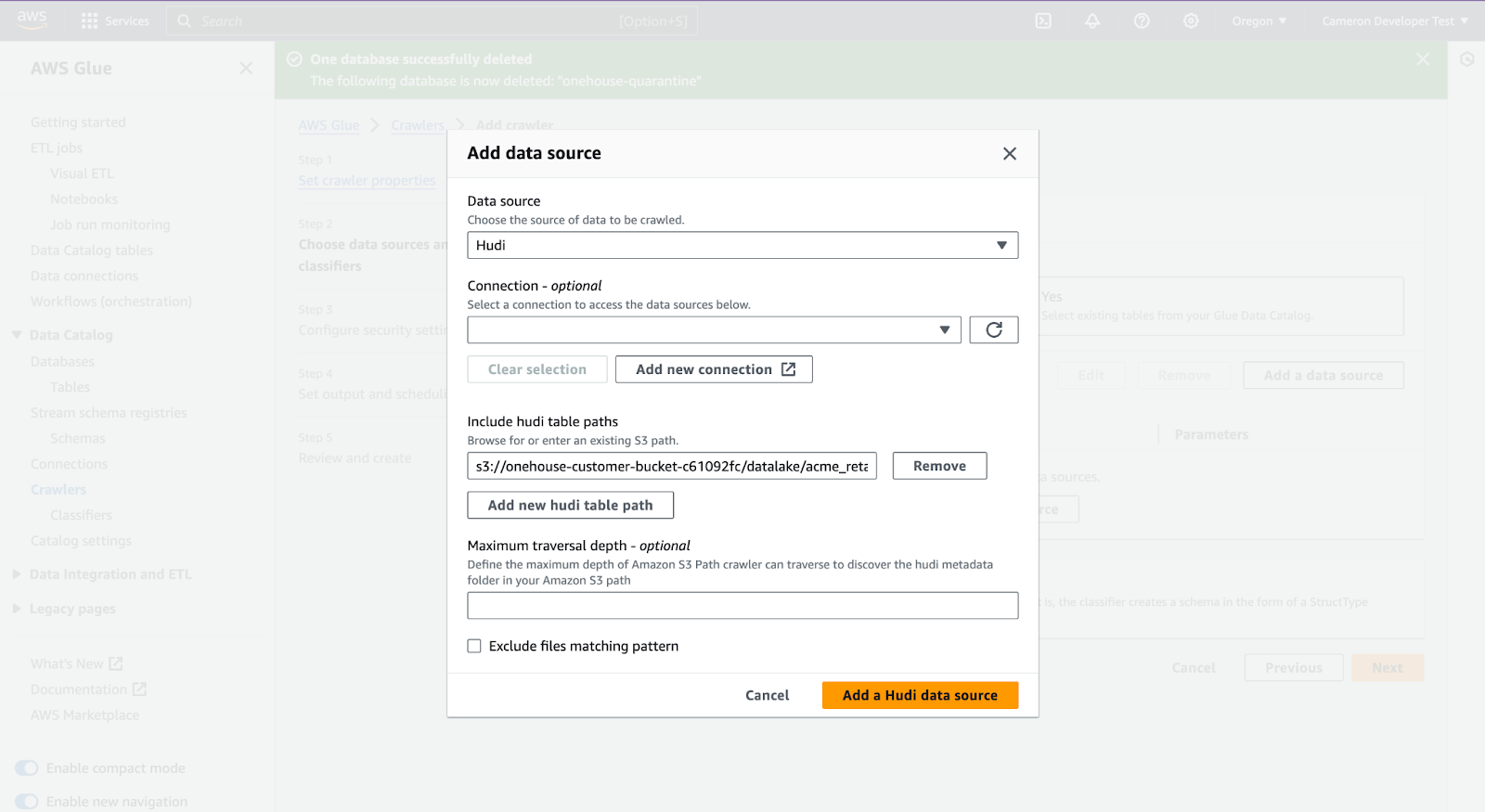
Task: Select the Yes existing tables option
Action: pyautogui.click(x=1221, y=306)
